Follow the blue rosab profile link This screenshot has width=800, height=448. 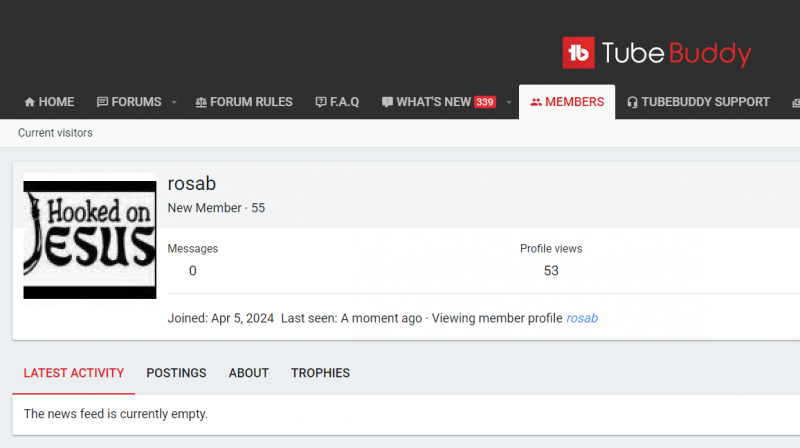pyautogui.click(x=582, y=318)
